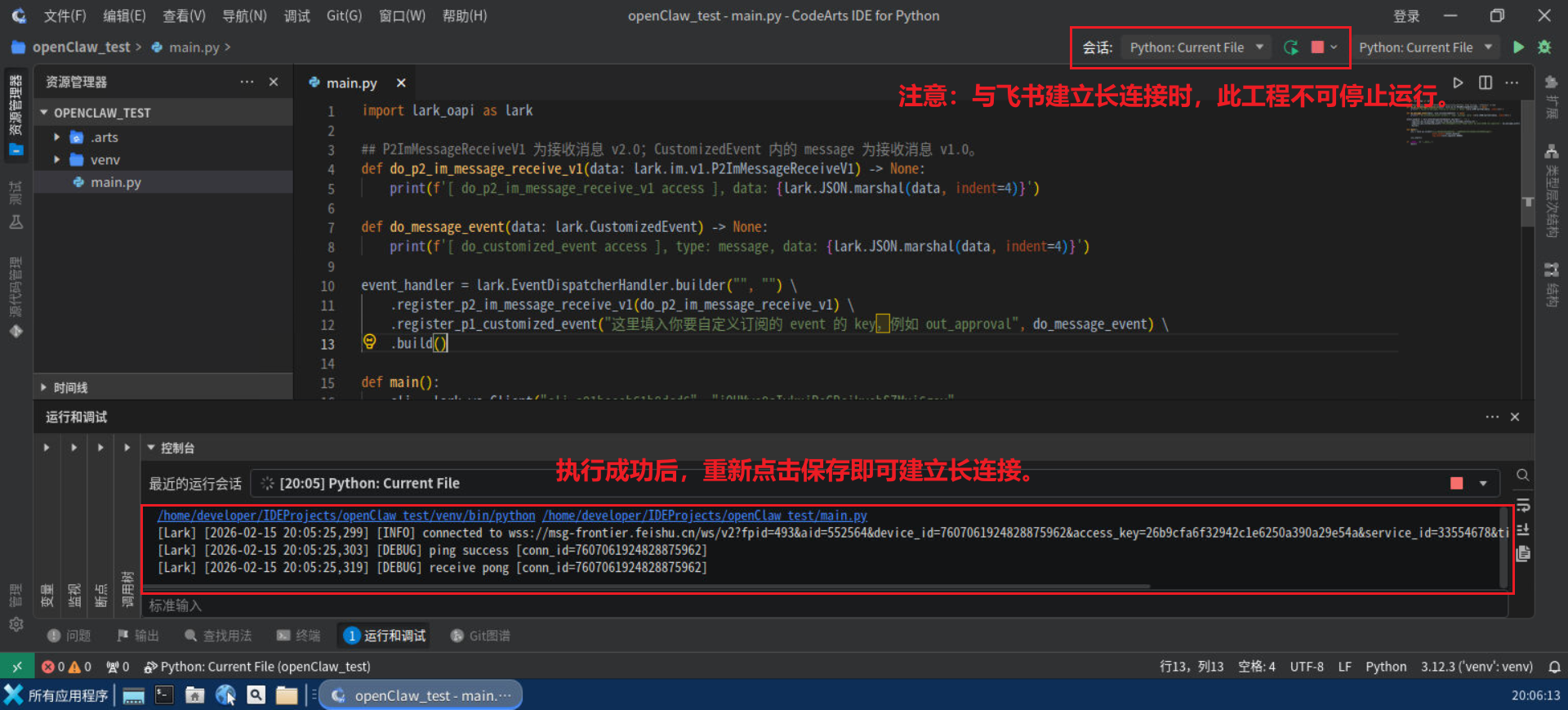Open 所有应用程序 menu in taskbar
This screenshot has width=1568, height=710.
point(57,695)
